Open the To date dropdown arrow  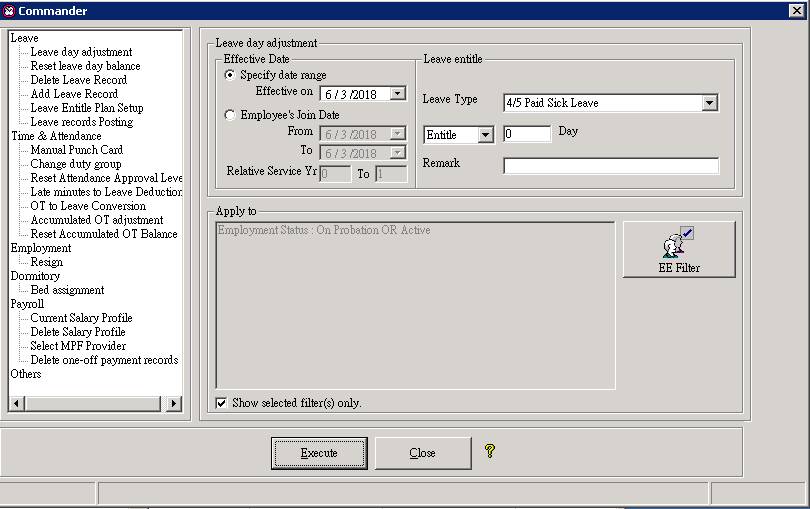tap(397, 153)
